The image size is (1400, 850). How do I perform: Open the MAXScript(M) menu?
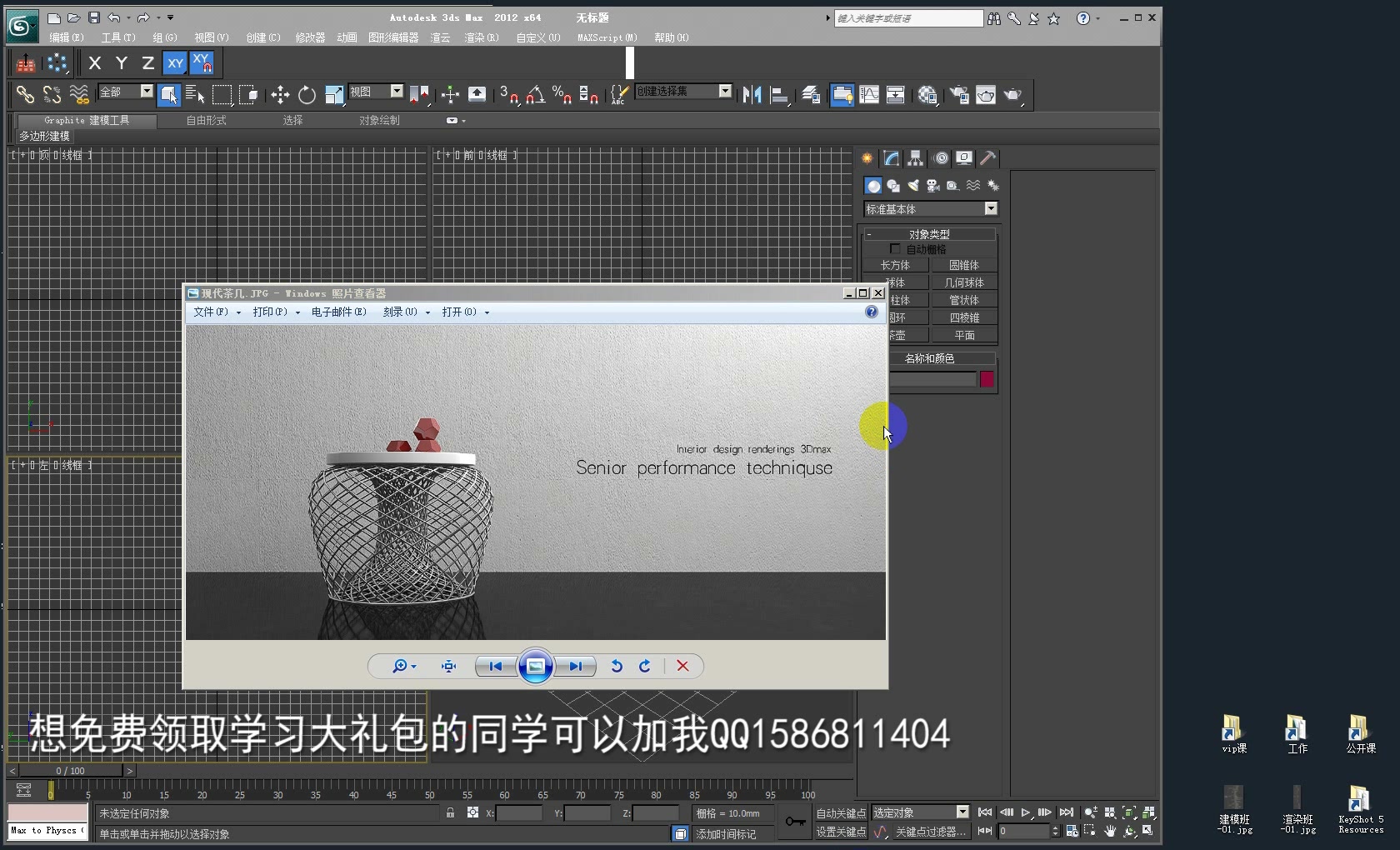click(607, 37)
